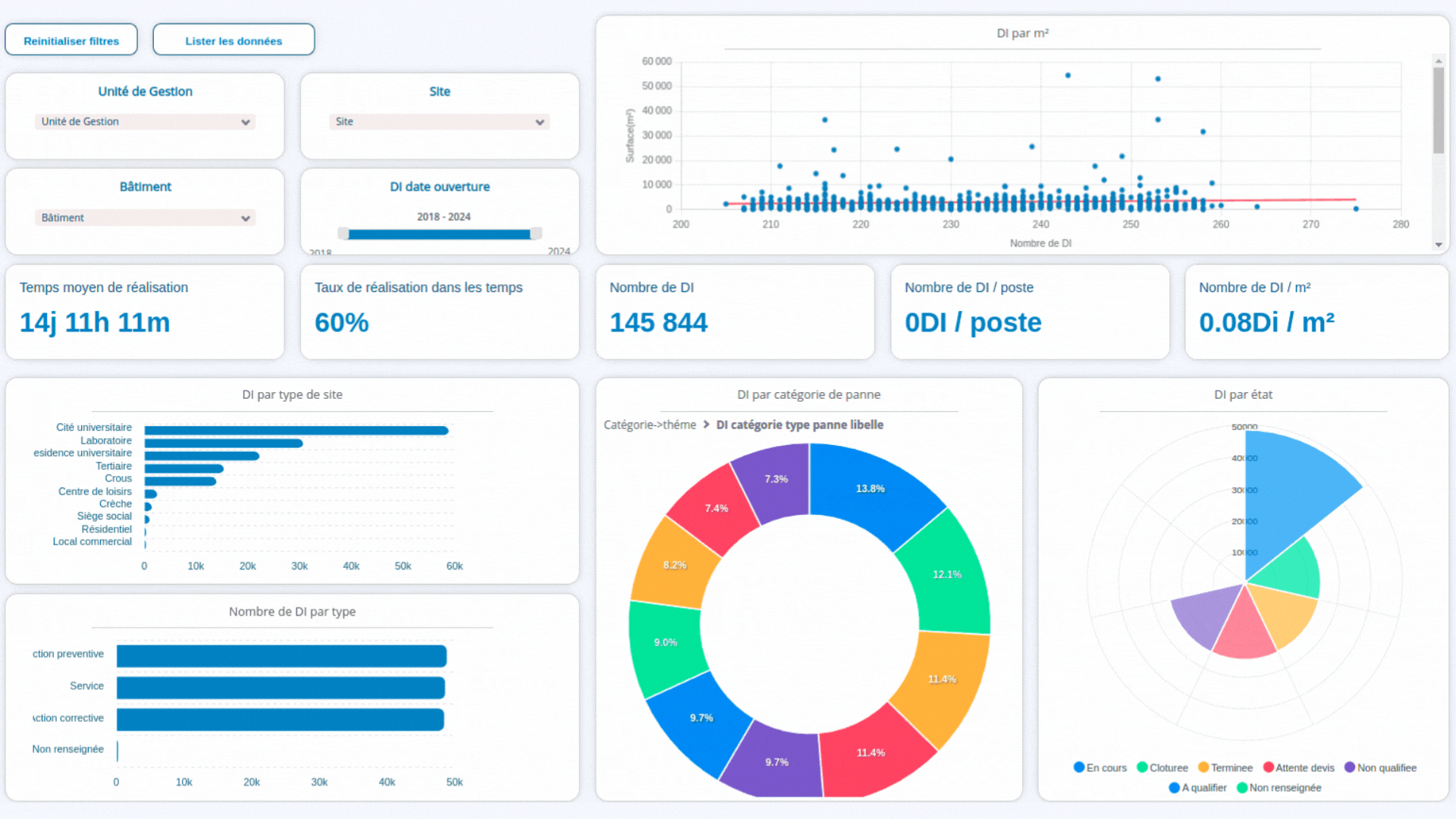The height and width of the screenshot is (819, 1456).
Task: Click the Cité universitaire bar
Action: click(x=296, y=430)
